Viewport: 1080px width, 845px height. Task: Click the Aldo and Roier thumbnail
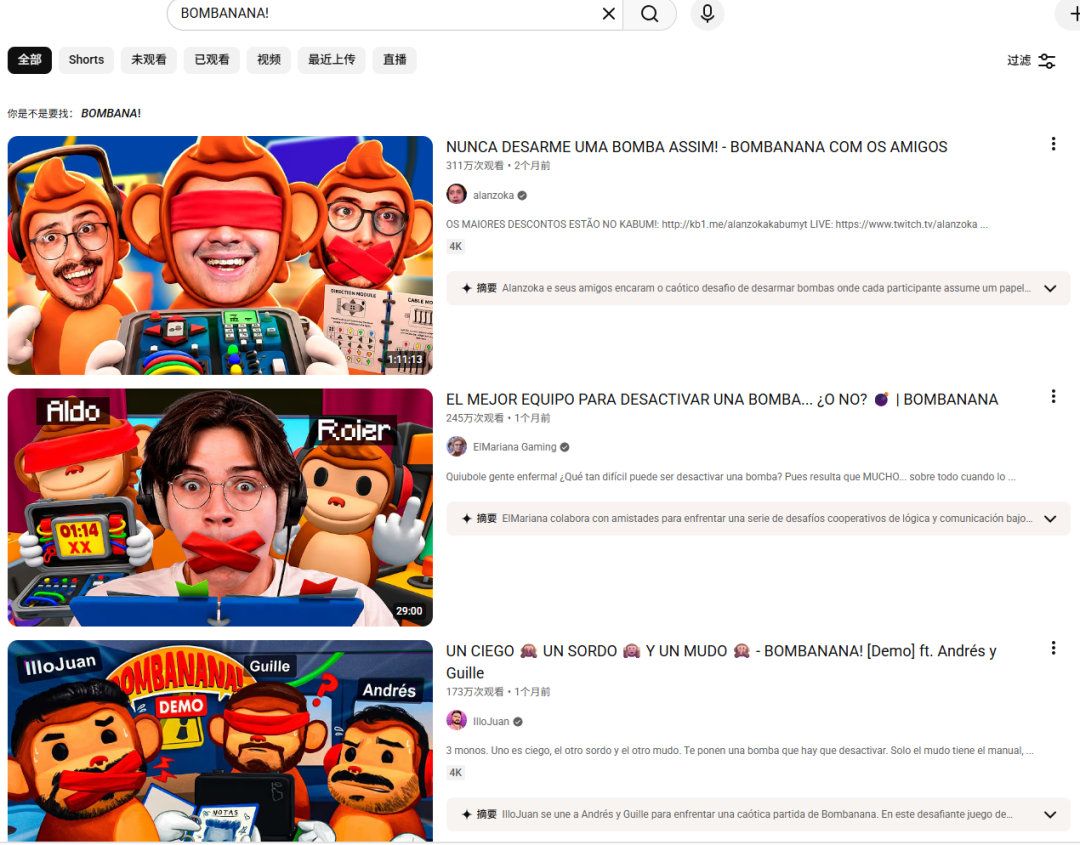(220, 508)
